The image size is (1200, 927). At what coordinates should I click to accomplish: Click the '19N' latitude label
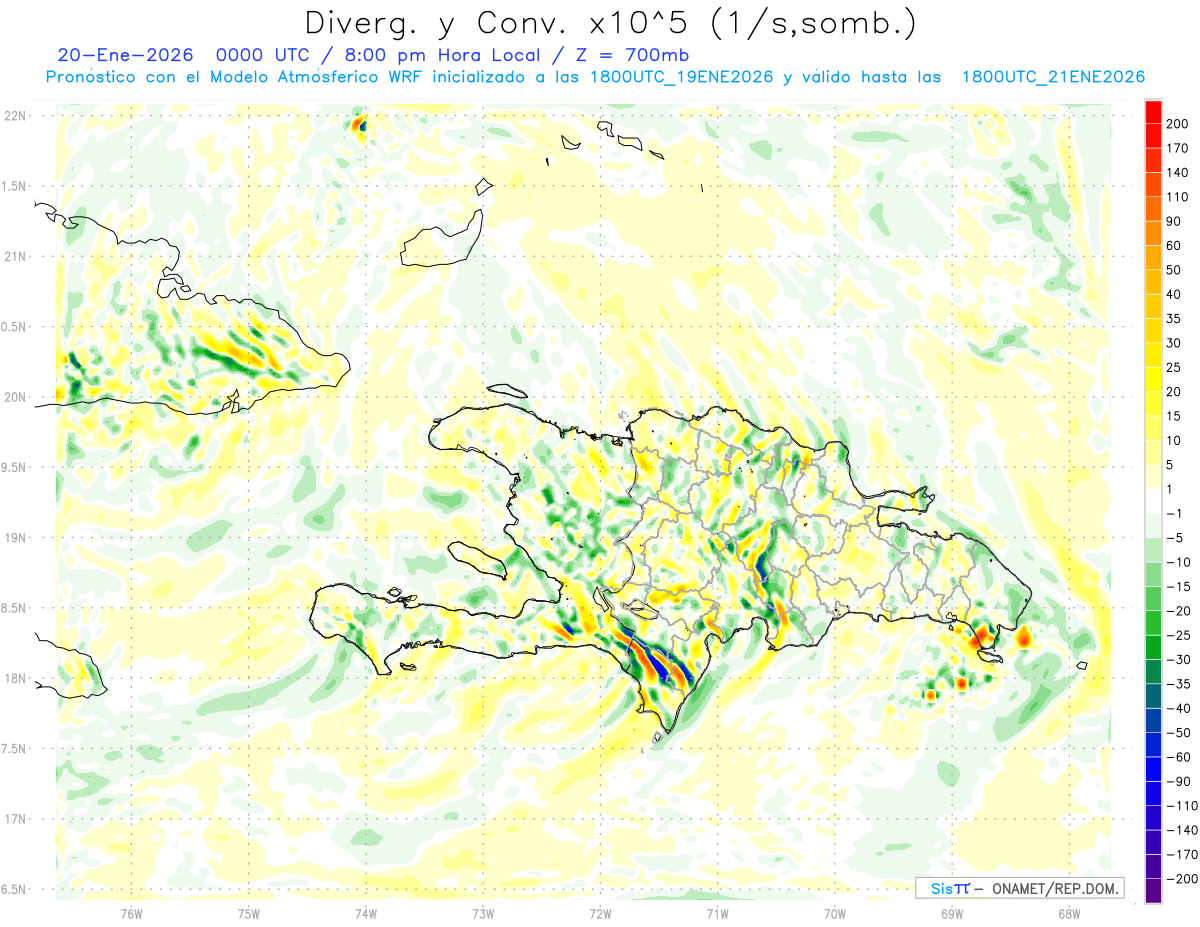14,537
